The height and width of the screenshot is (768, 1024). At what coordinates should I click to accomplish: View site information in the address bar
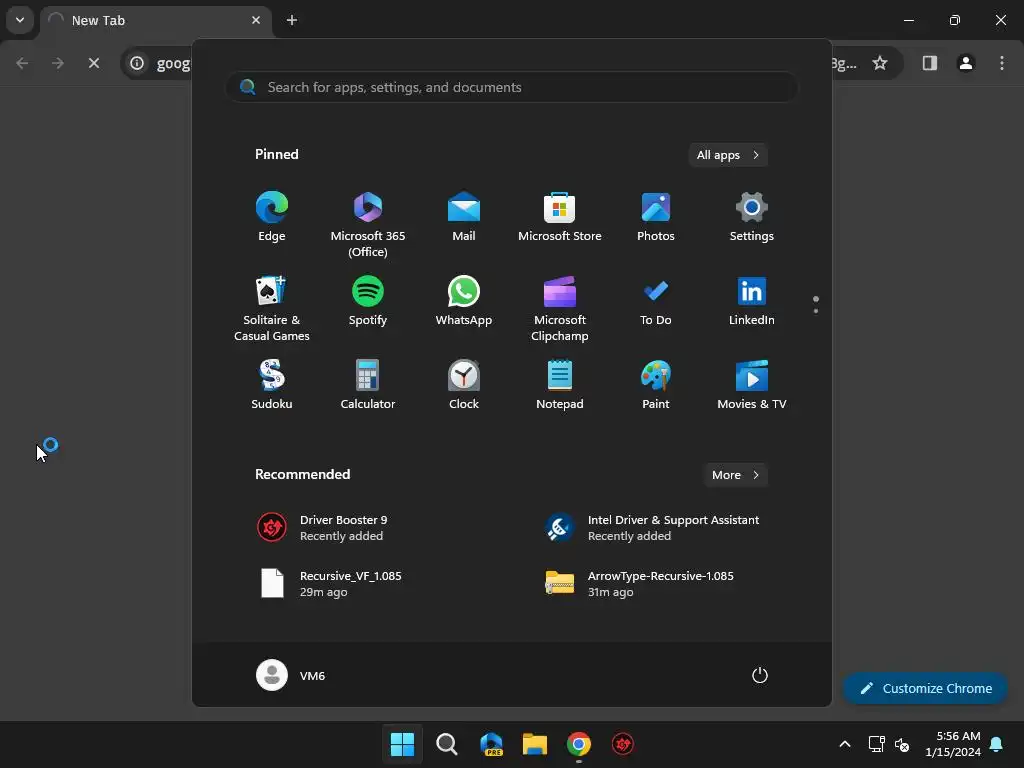[137, 63]
